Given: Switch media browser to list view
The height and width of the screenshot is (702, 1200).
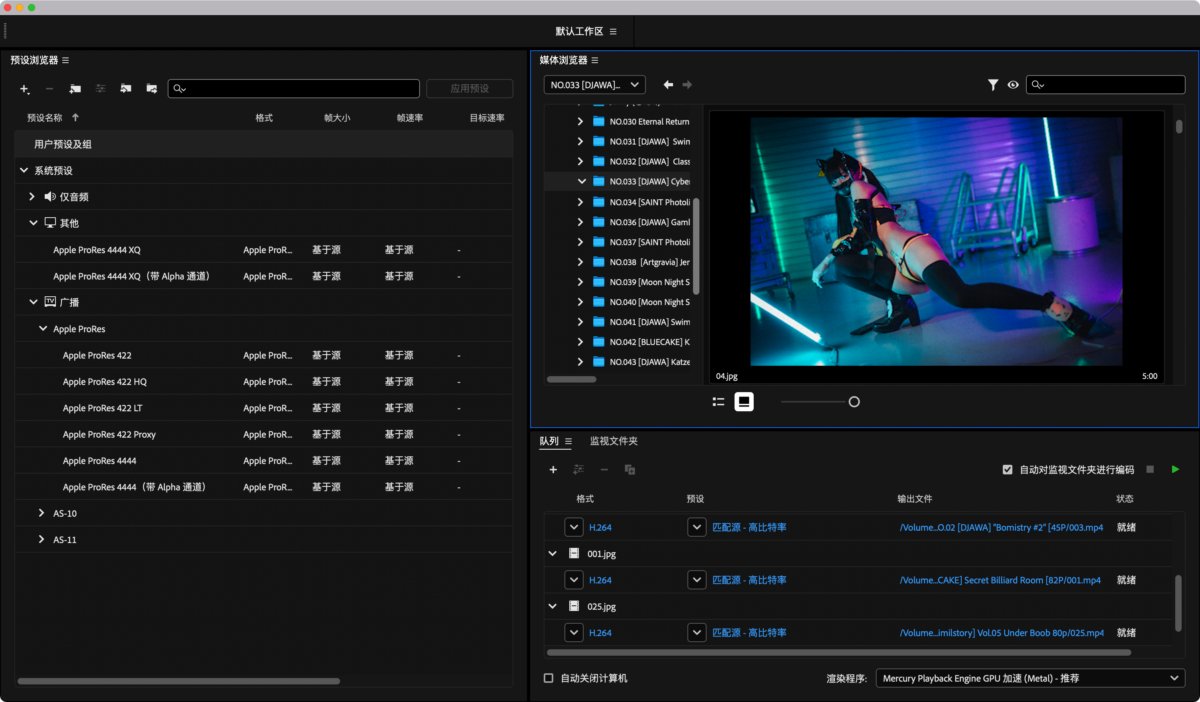Looking at the screenshot, I should 718,402.
